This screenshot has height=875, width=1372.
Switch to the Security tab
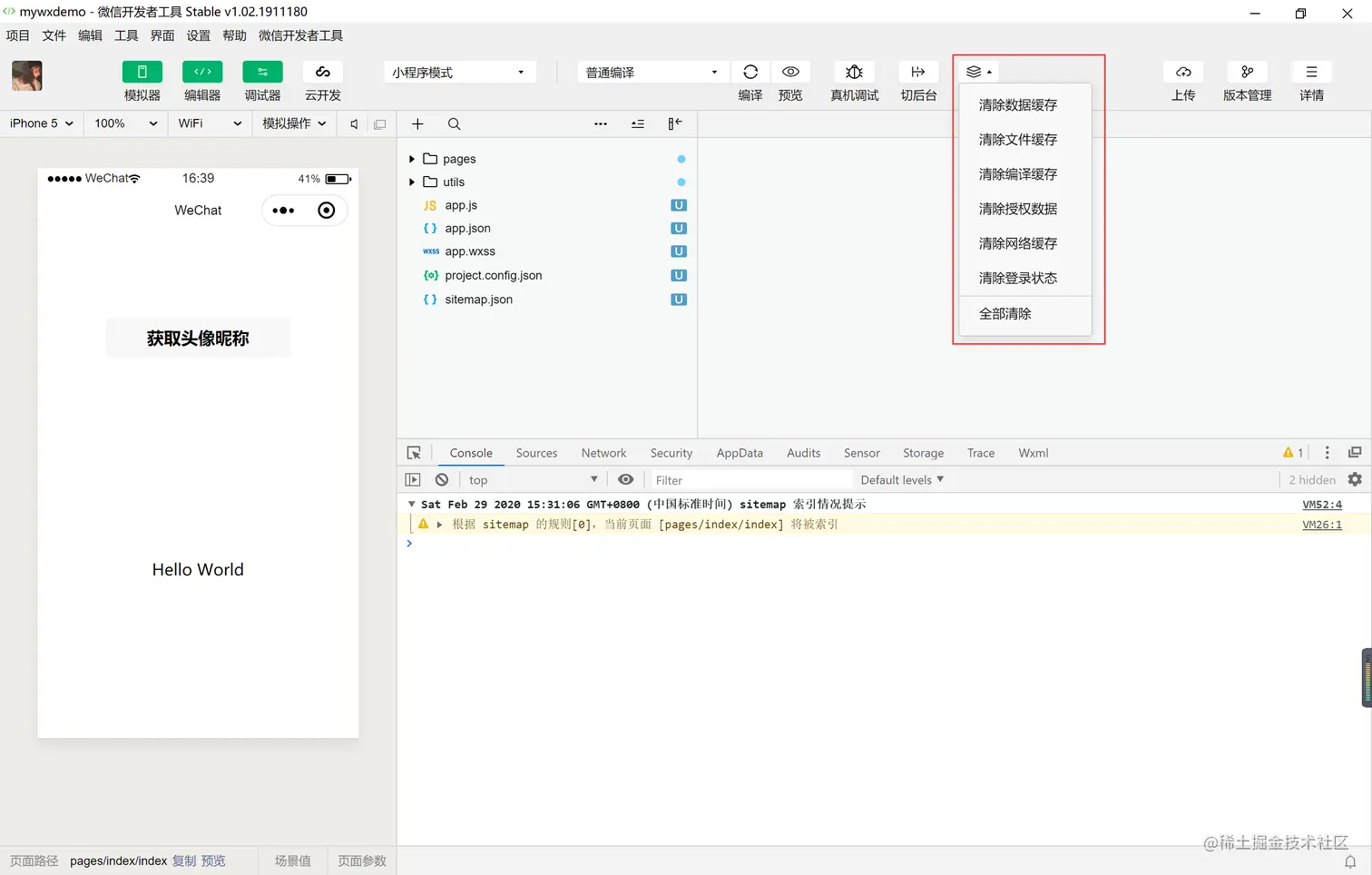(x=671, y=453)
